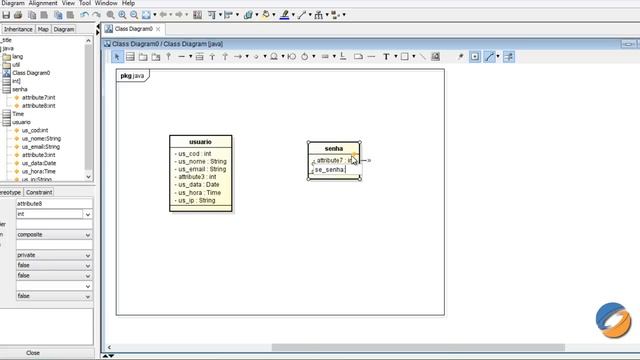Open the first false dropdown below private
The height and width of the screenshot is (360, 640).
54,265
